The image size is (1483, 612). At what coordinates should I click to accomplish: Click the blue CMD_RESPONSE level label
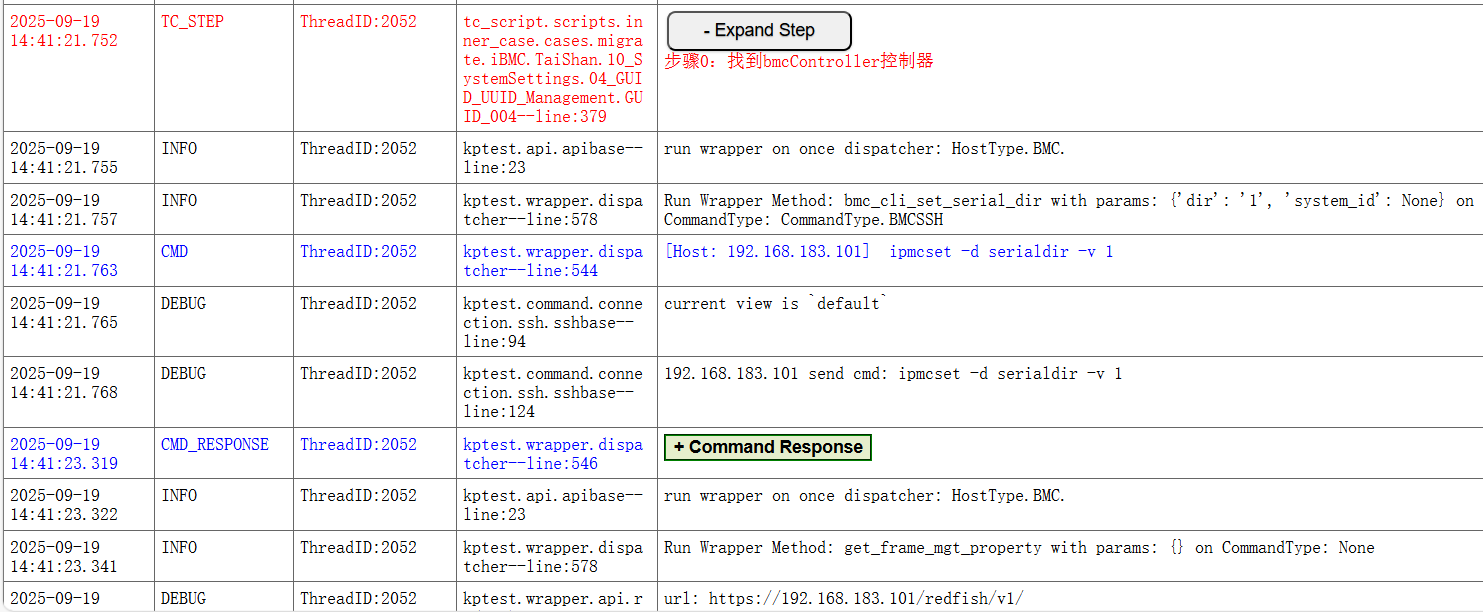[214, 445]
